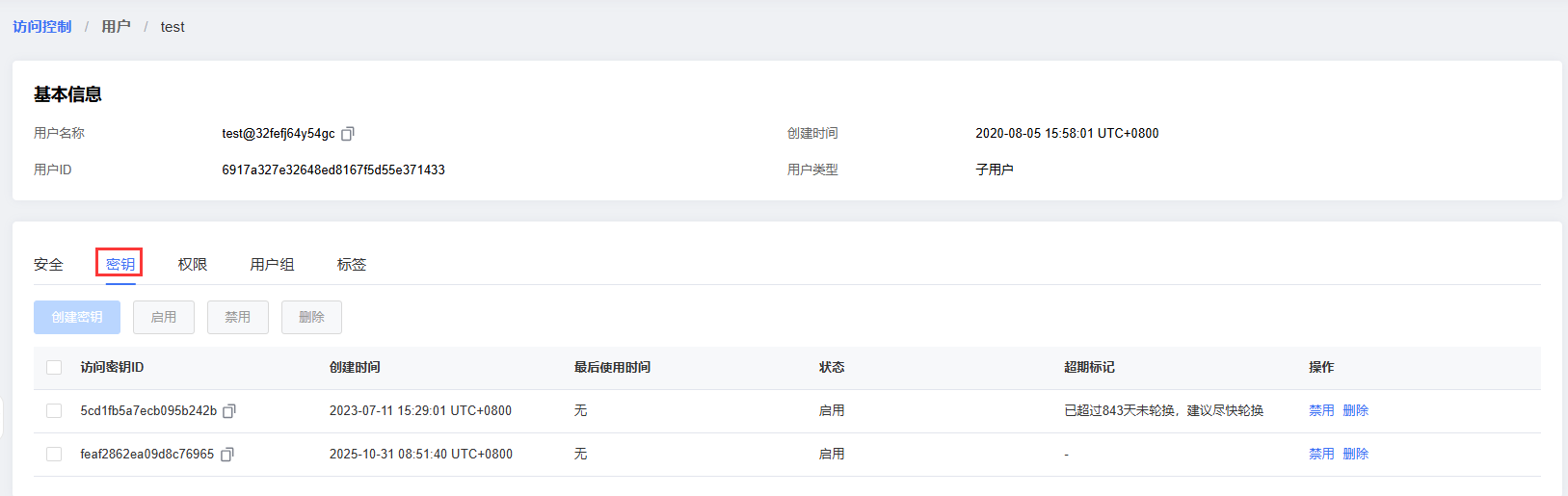Check the box for key 5cd1fb5a7ecb095b242b

click(x=54, y=411)
